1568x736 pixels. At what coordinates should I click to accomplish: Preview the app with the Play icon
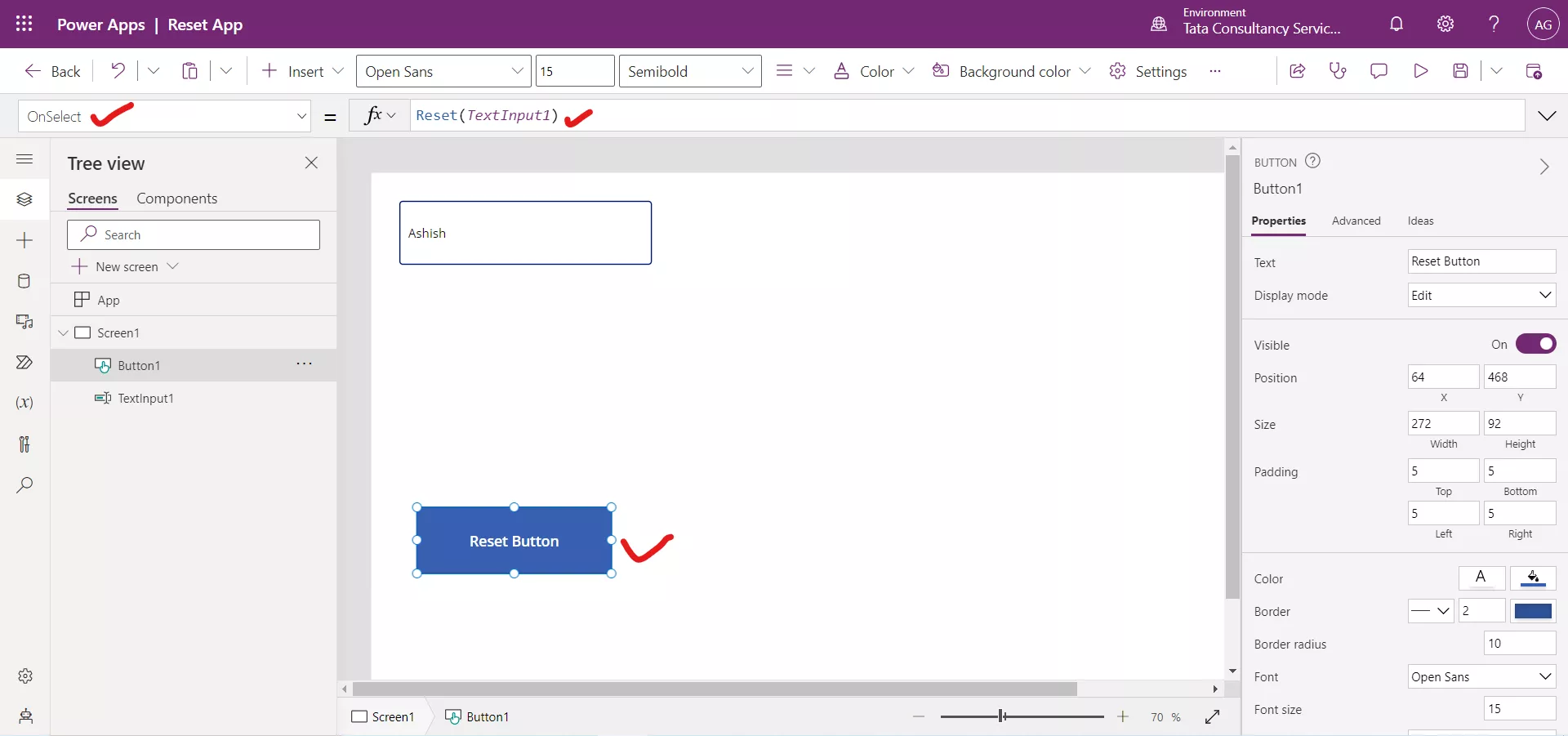point(1419,71)
